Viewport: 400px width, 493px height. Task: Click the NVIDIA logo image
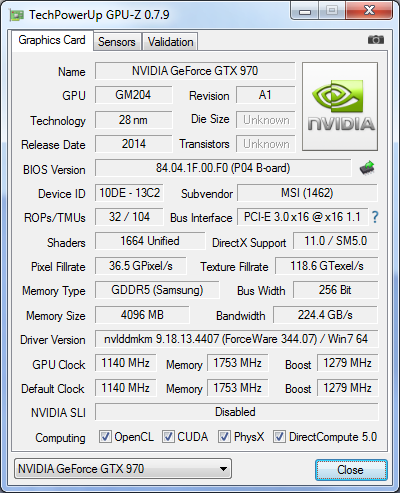click(x=340, y=106)
